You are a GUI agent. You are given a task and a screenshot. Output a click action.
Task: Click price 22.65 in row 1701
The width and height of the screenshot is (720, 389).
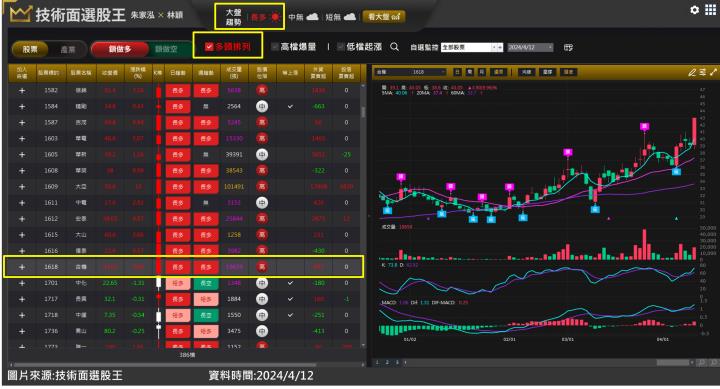[x=110, y=283]
